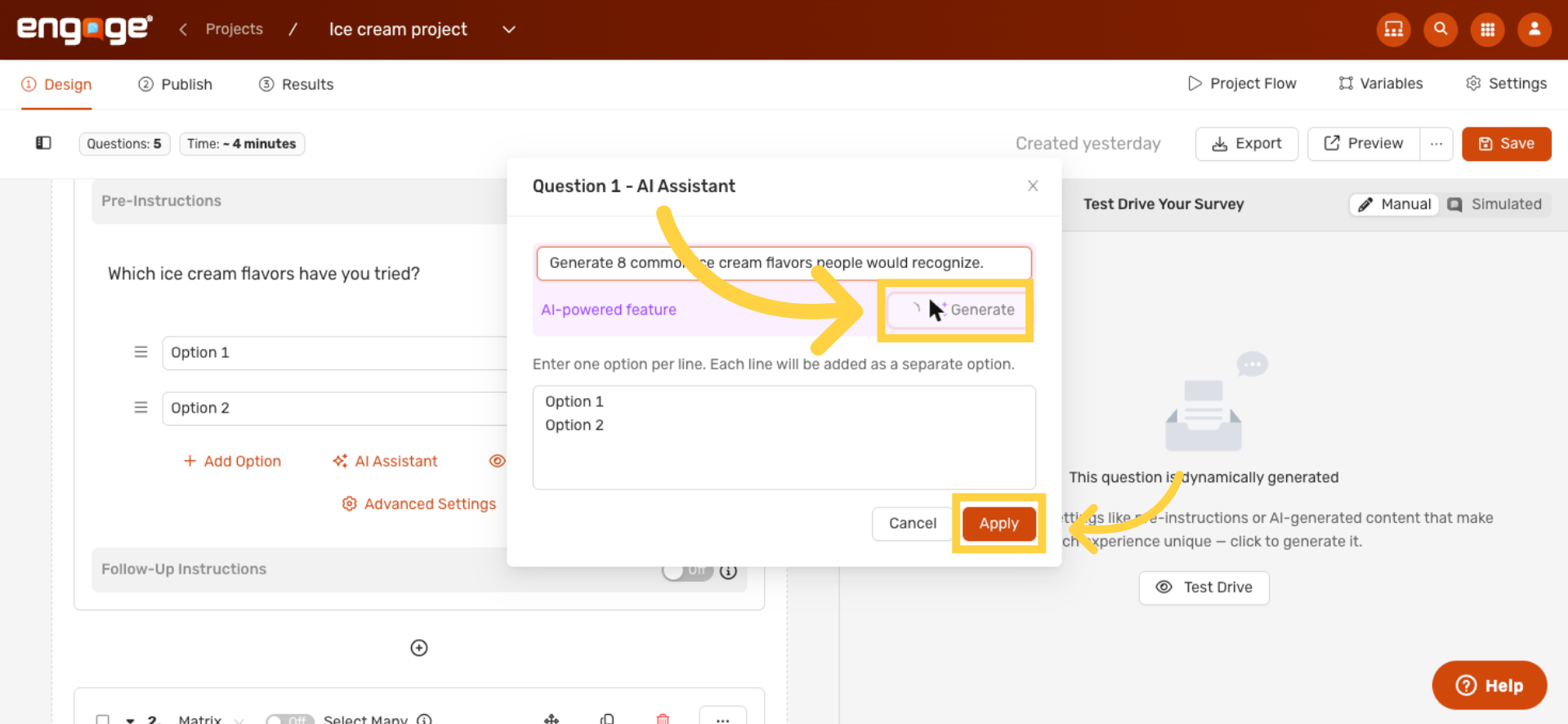Collapse question 2 with the caret
The height and width of the screenshot is (724, 1568).
pos(130,720)
